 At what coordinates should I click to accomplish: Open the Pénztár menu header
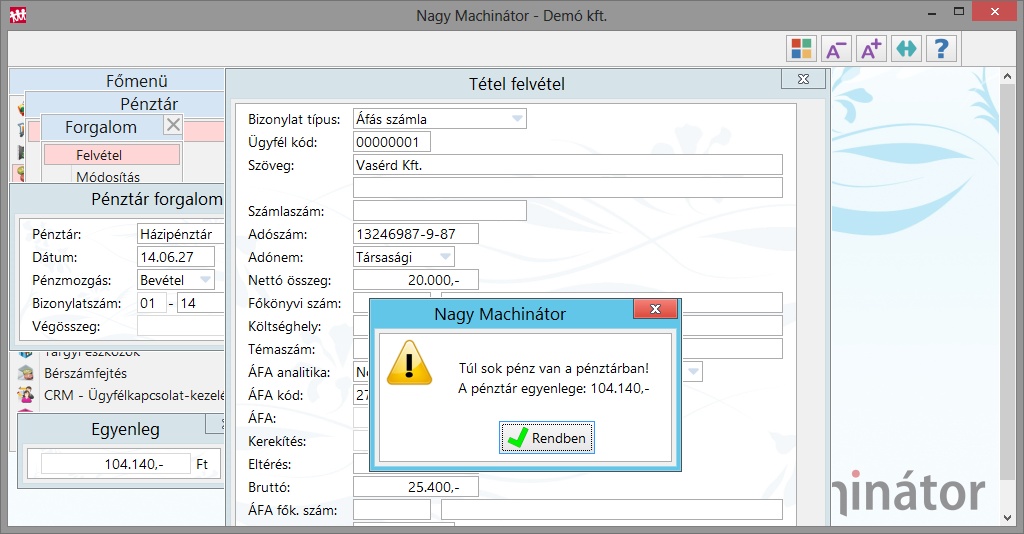coord(149,104)
